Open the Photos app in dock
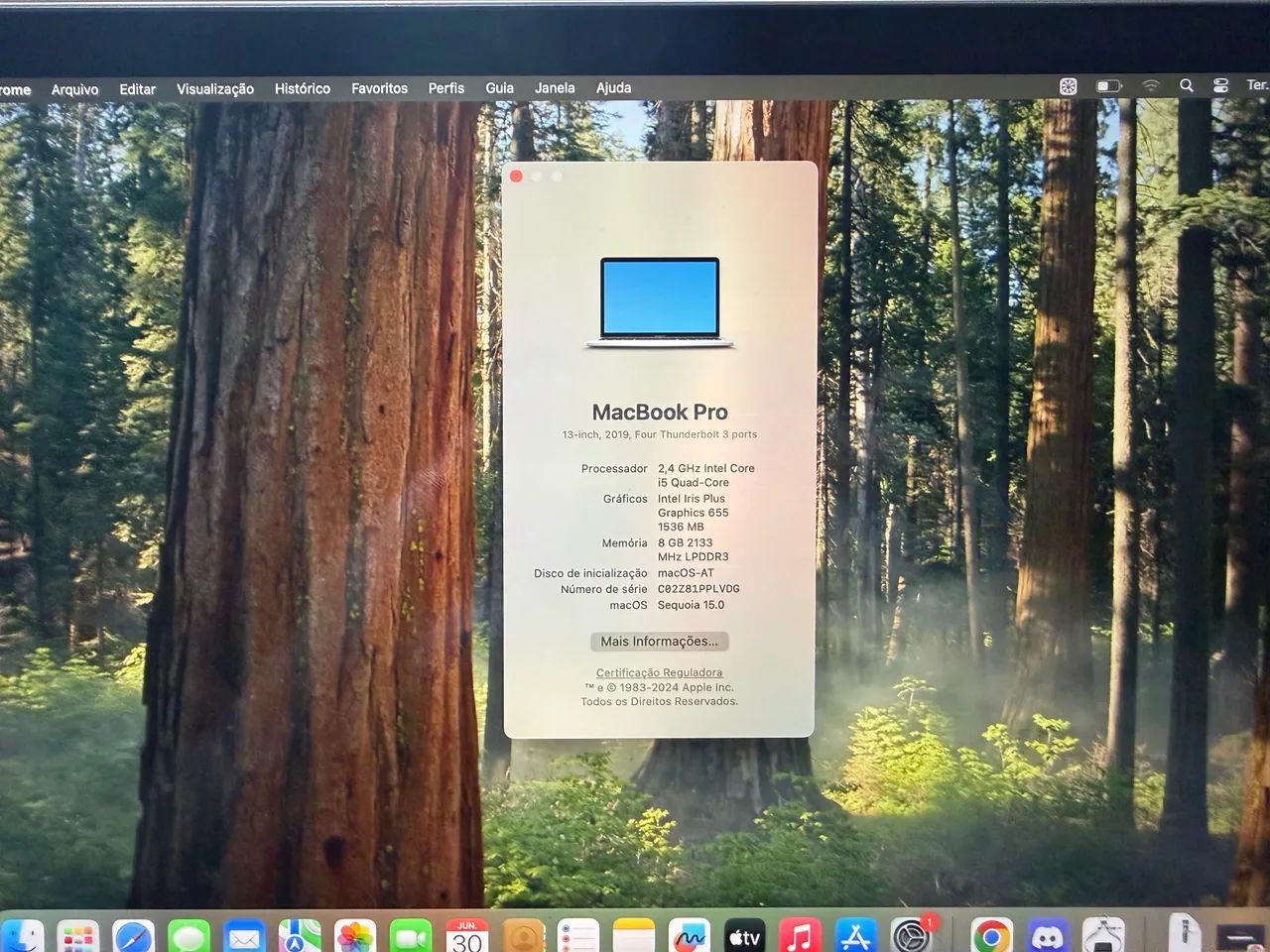1270x952 pixels. [x=355, y=936]
